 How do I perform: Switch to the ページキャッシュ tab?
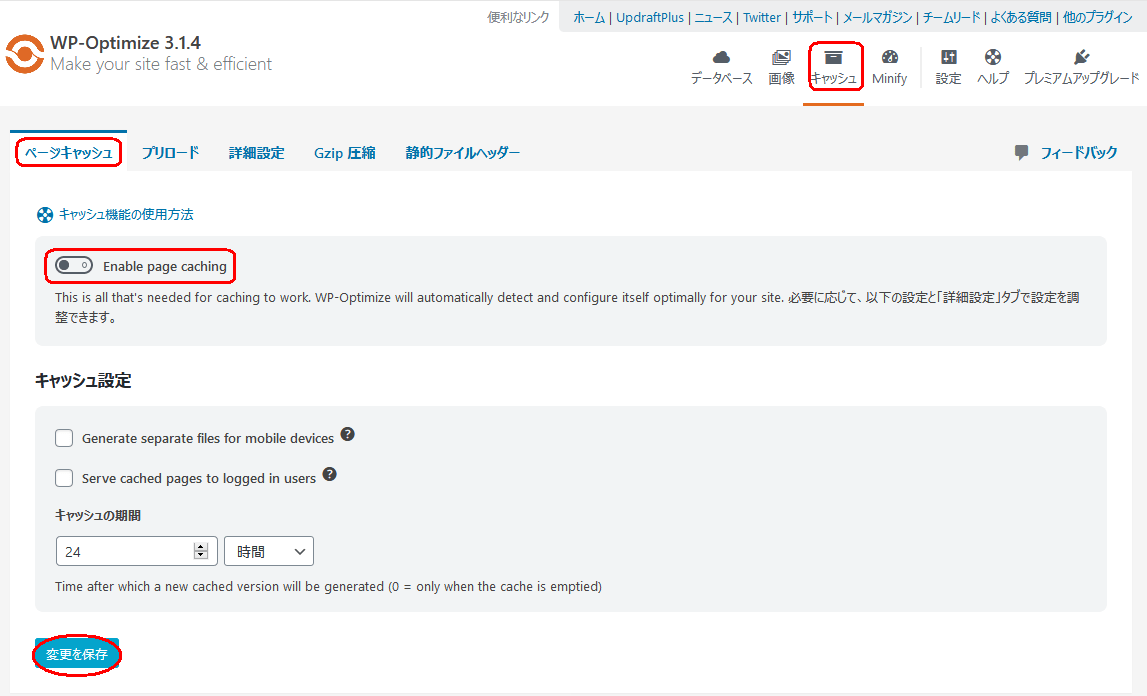pyautogui.click(x=69, y=152)
